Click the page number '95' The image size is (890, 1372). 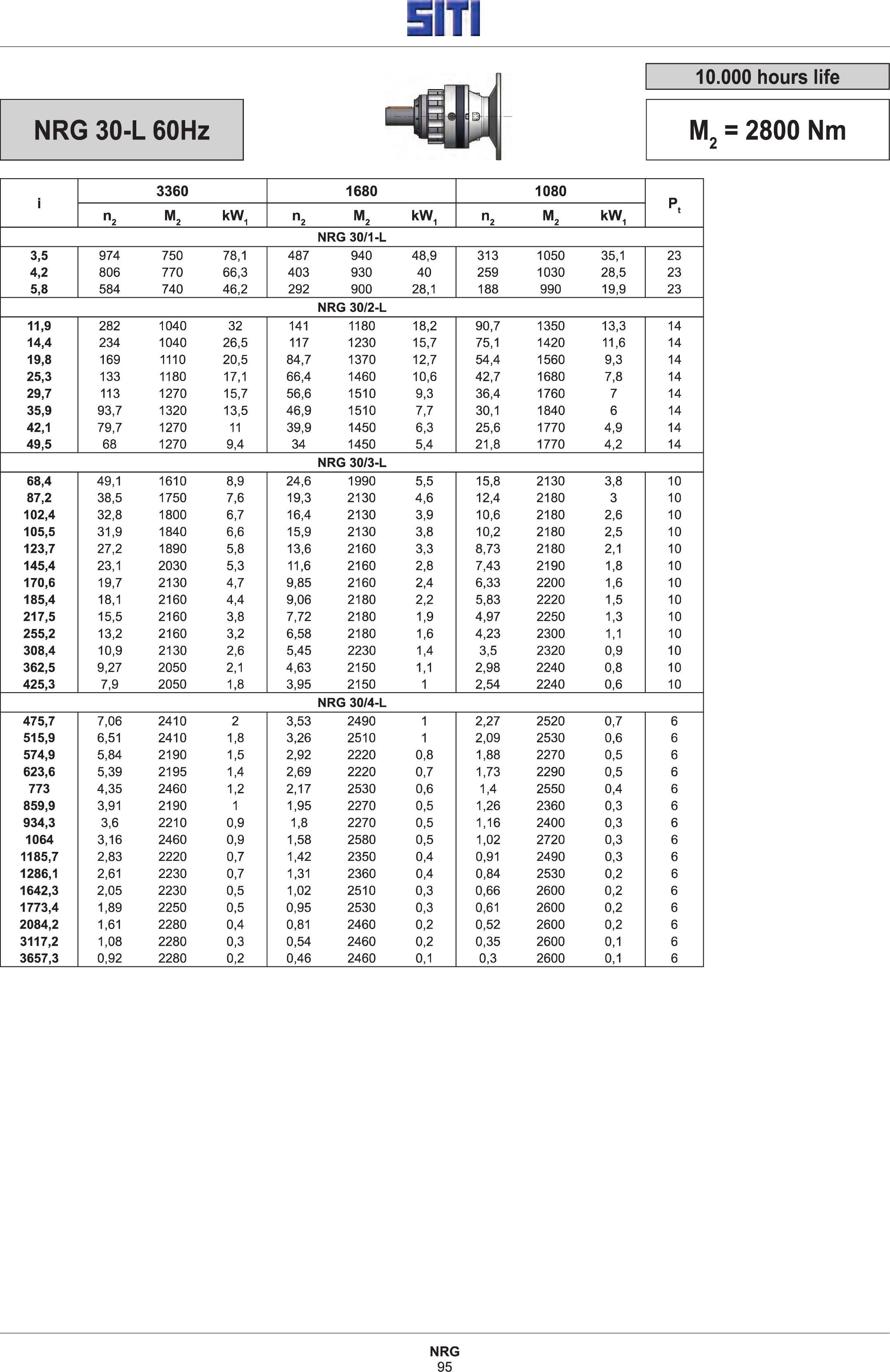coord(445,1366)
